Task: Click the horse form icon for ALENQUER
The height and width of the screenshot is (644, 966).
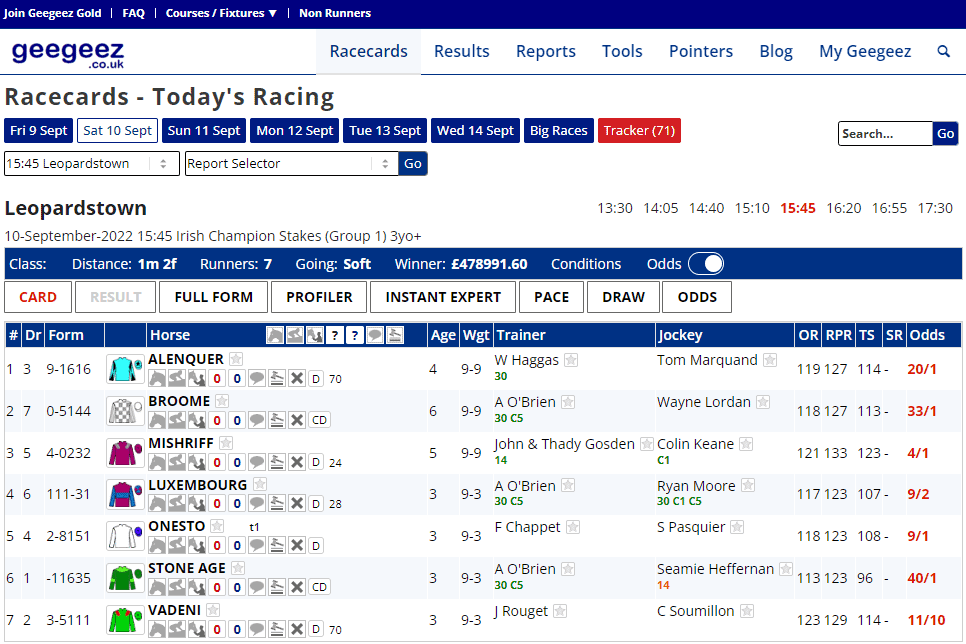Action: click(x=157, y=378)
